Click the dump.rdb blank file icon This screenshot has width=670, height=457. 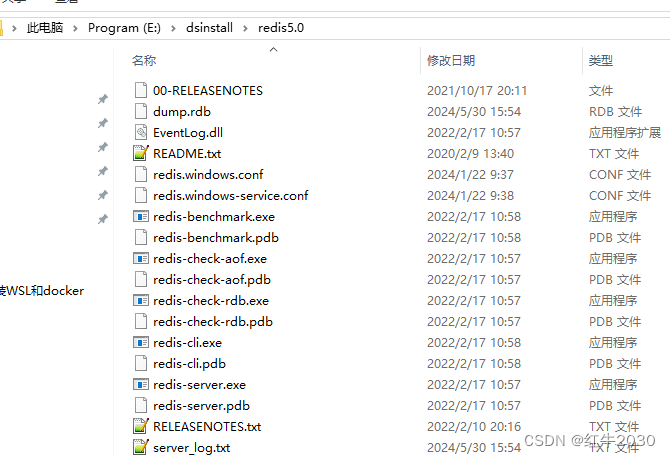click(x=141, y=111)
